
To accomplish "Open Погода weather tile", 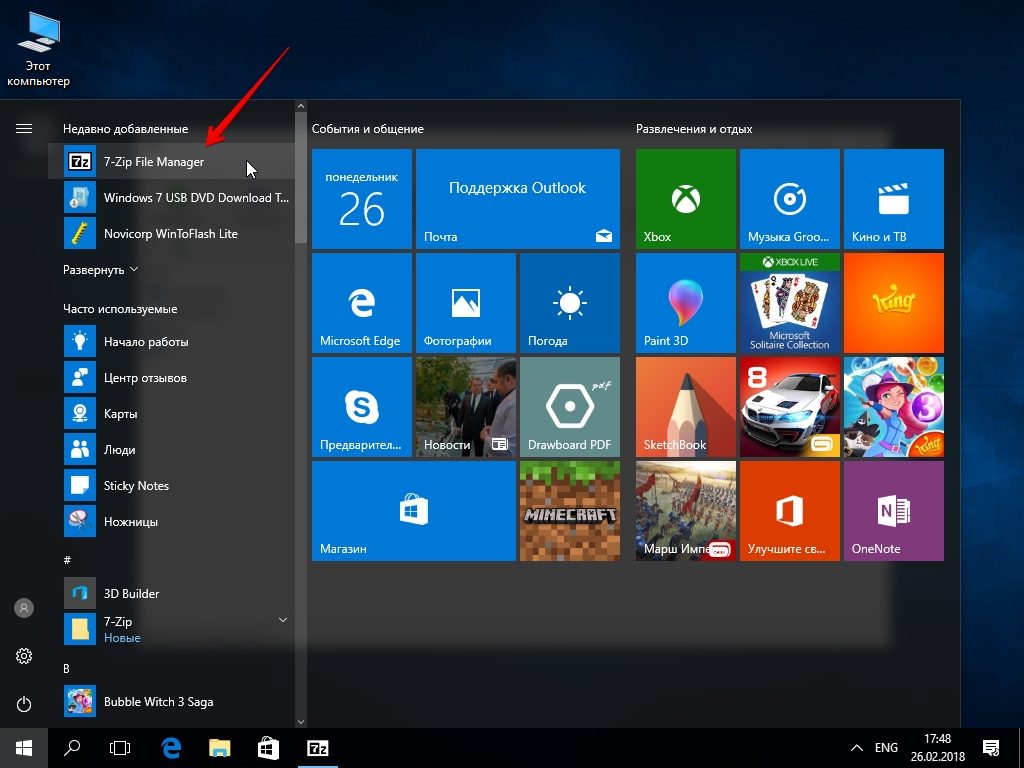I will 569,303.
